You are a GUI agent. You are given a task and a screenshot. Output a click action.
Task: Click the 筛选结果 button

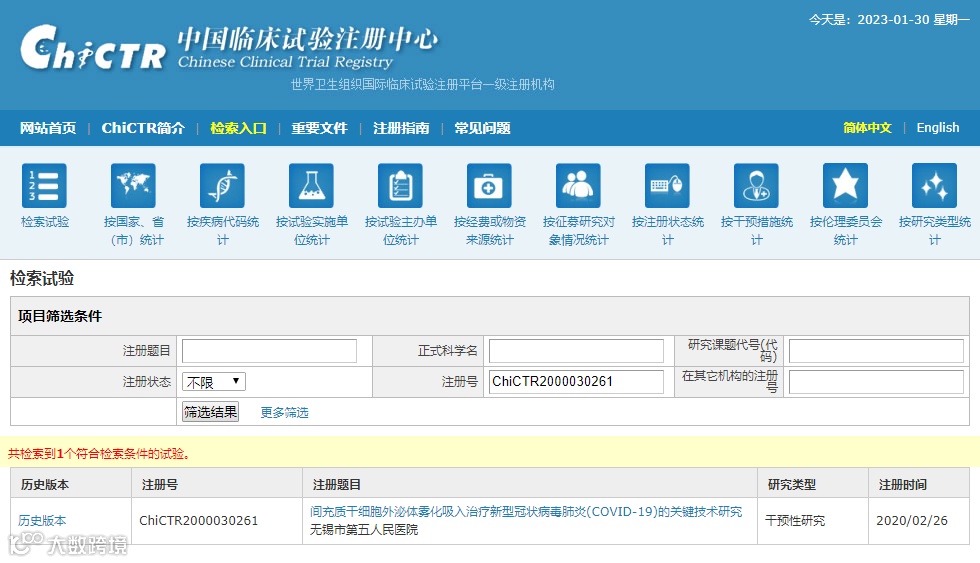(211, 412)
